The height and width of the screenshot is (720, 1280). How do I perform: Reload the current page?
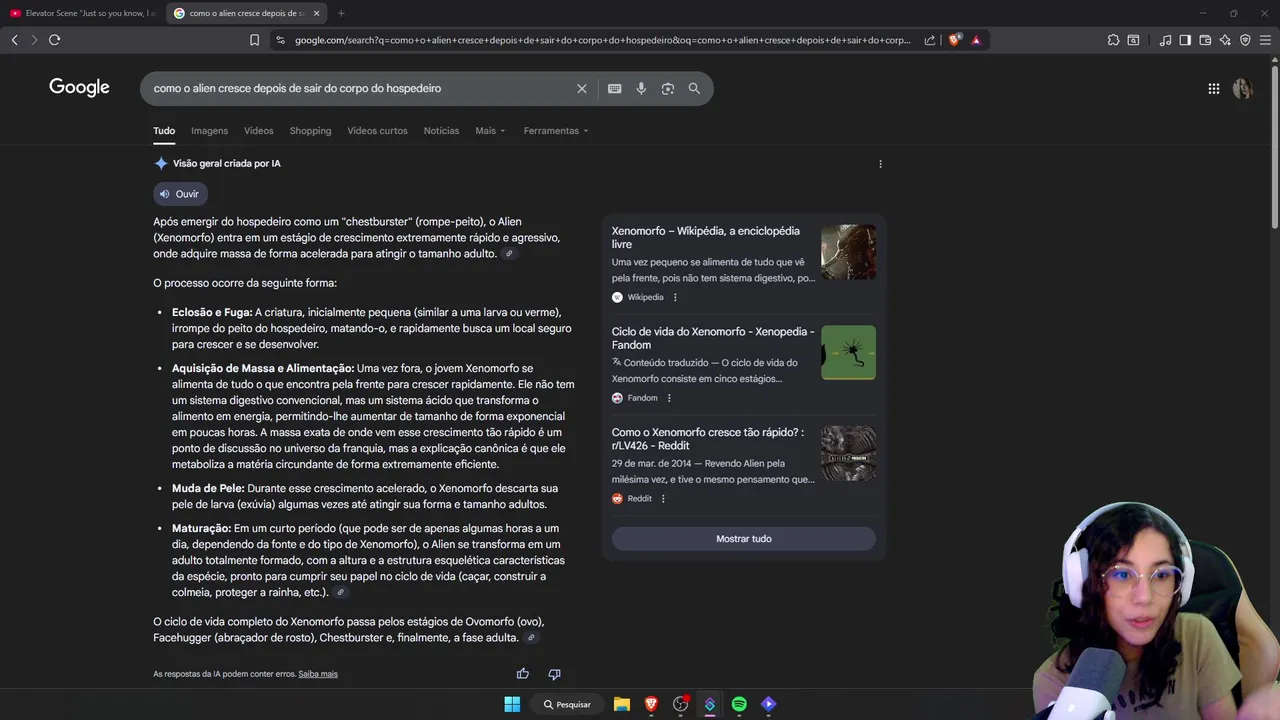tap(54, 40)
